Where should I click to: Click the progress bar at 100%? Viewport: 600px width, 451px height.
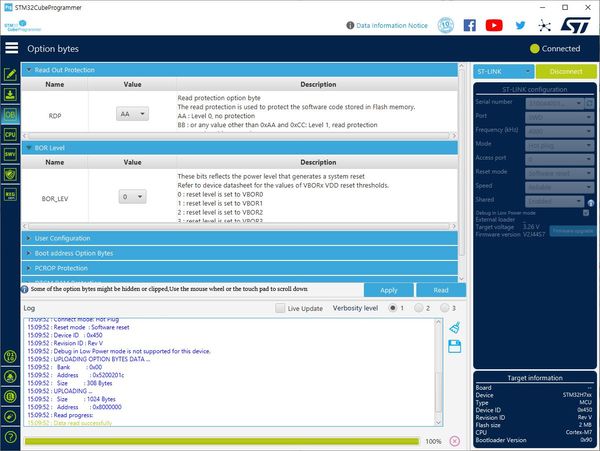coord(222,441)
